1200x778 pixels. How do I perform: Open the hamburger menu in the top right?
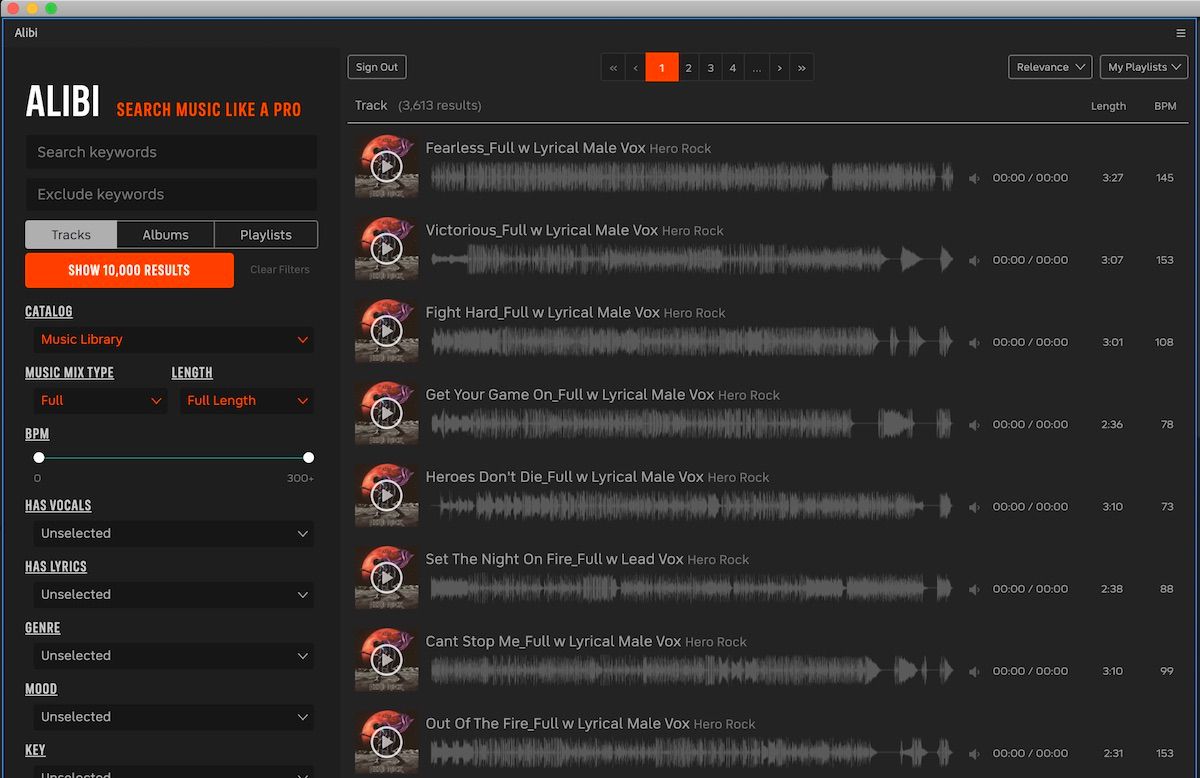1180,32
